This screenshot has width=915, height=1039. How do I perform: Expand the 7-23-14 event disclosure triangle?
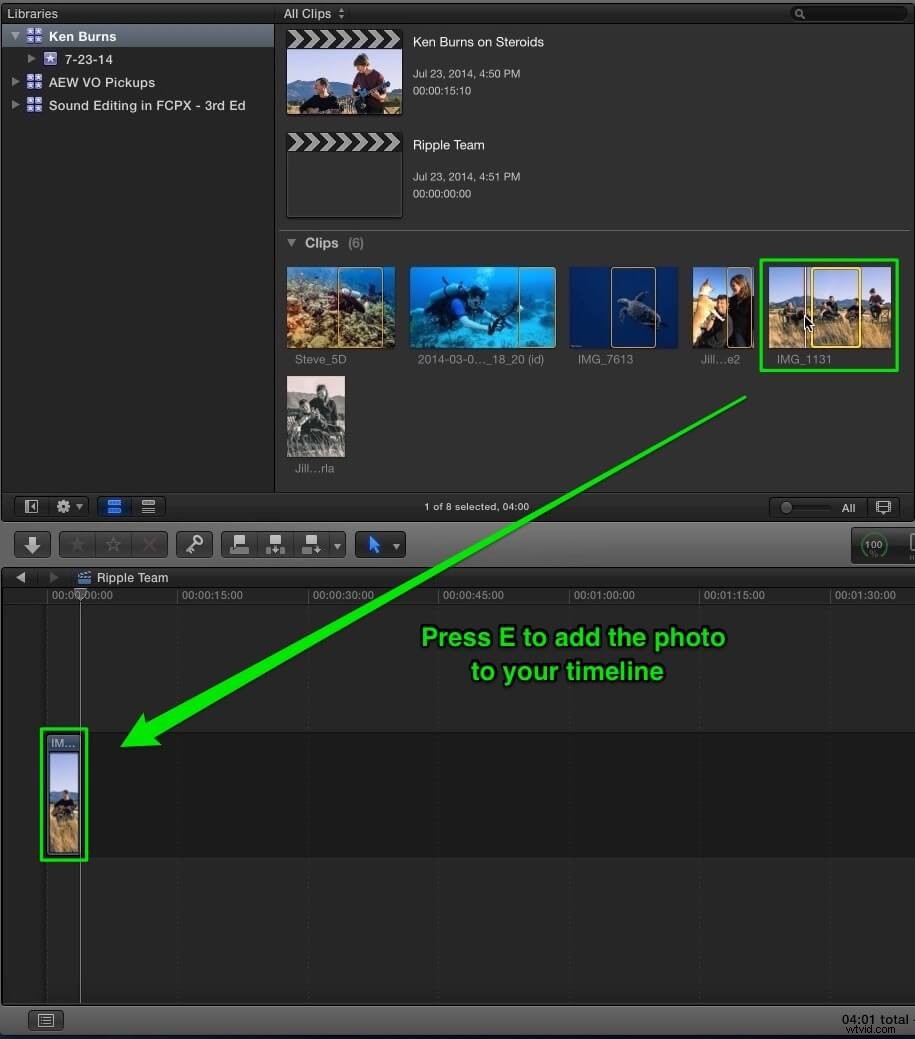tap(31, 58)
